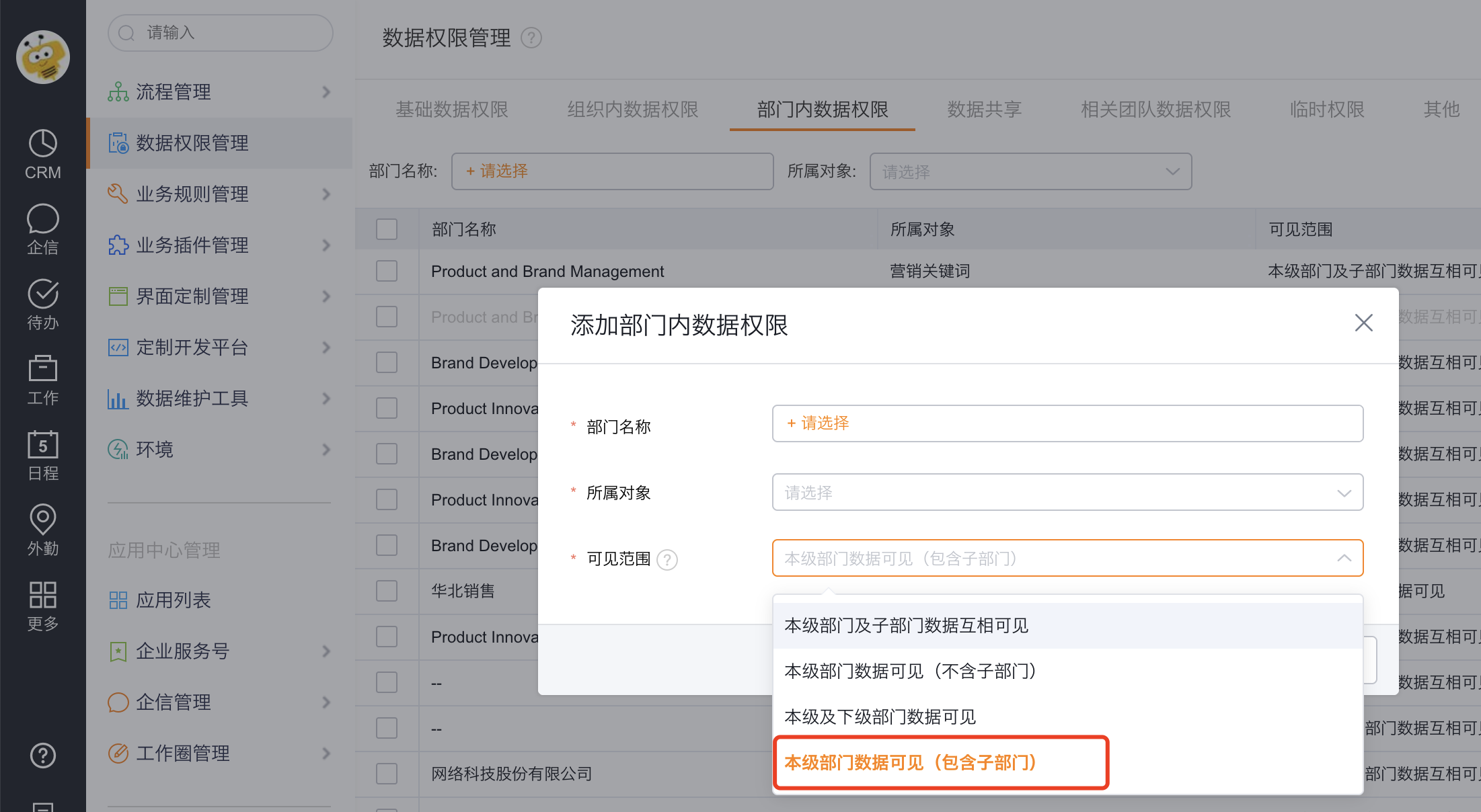
Task: Switch to the 临时权限 tab
Action: coord(1326,109)
